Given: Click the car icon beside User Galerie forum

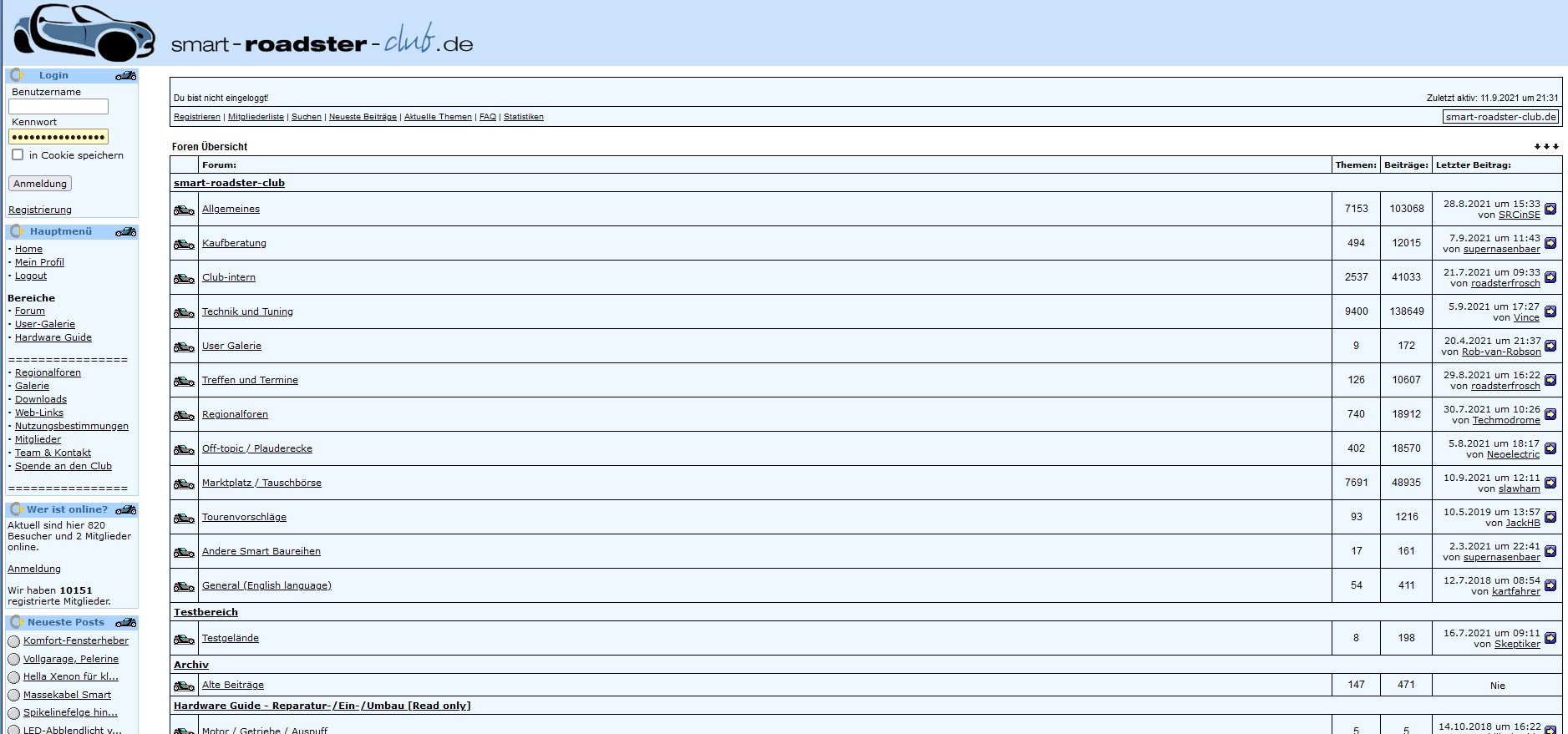Looking at the screenshot, I should click(x=184, y=347).
